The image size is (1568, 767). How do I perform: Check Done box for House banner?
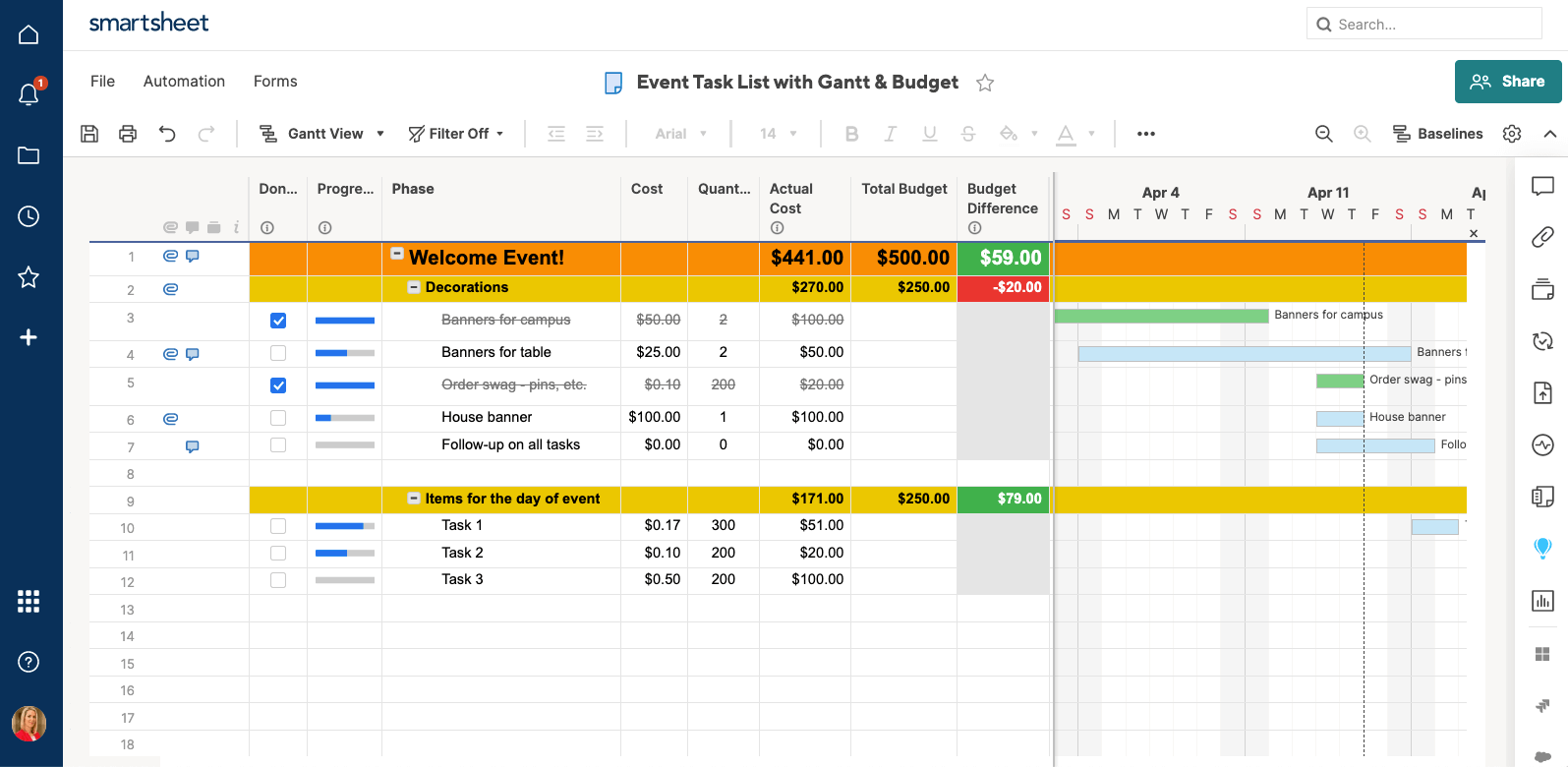coord(278,418)
